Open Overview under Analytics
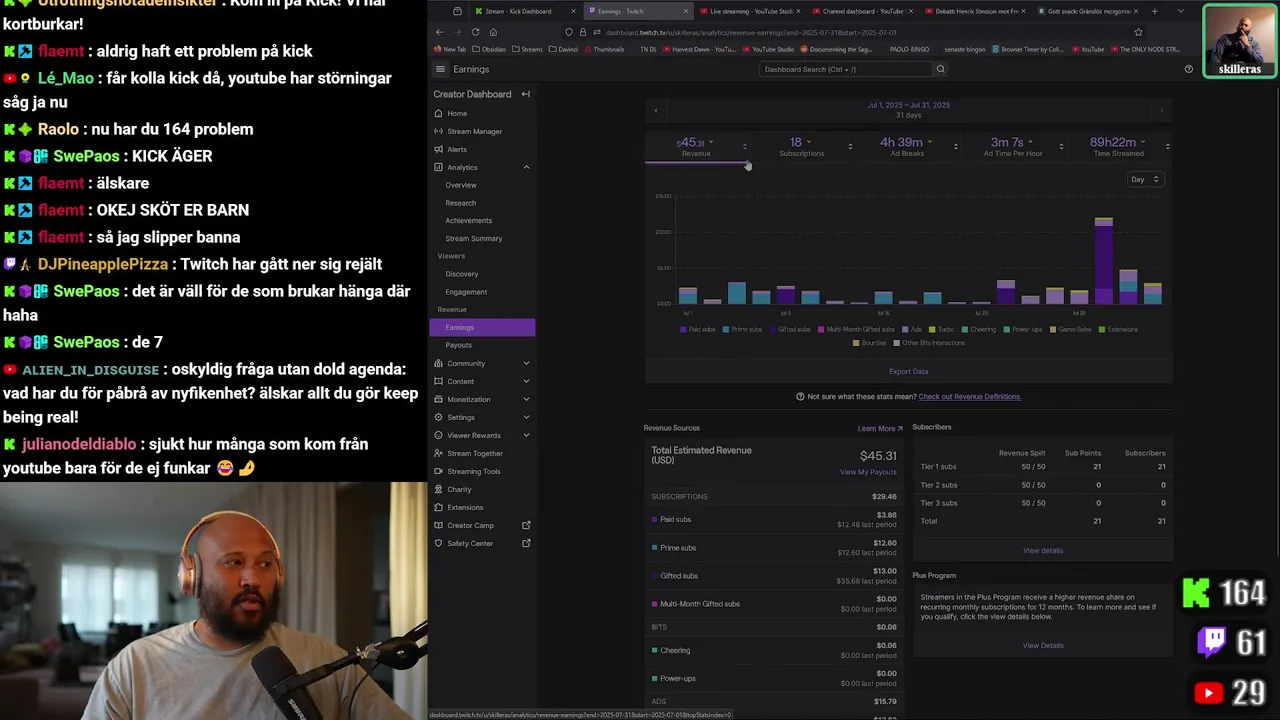 click(461, 185)
